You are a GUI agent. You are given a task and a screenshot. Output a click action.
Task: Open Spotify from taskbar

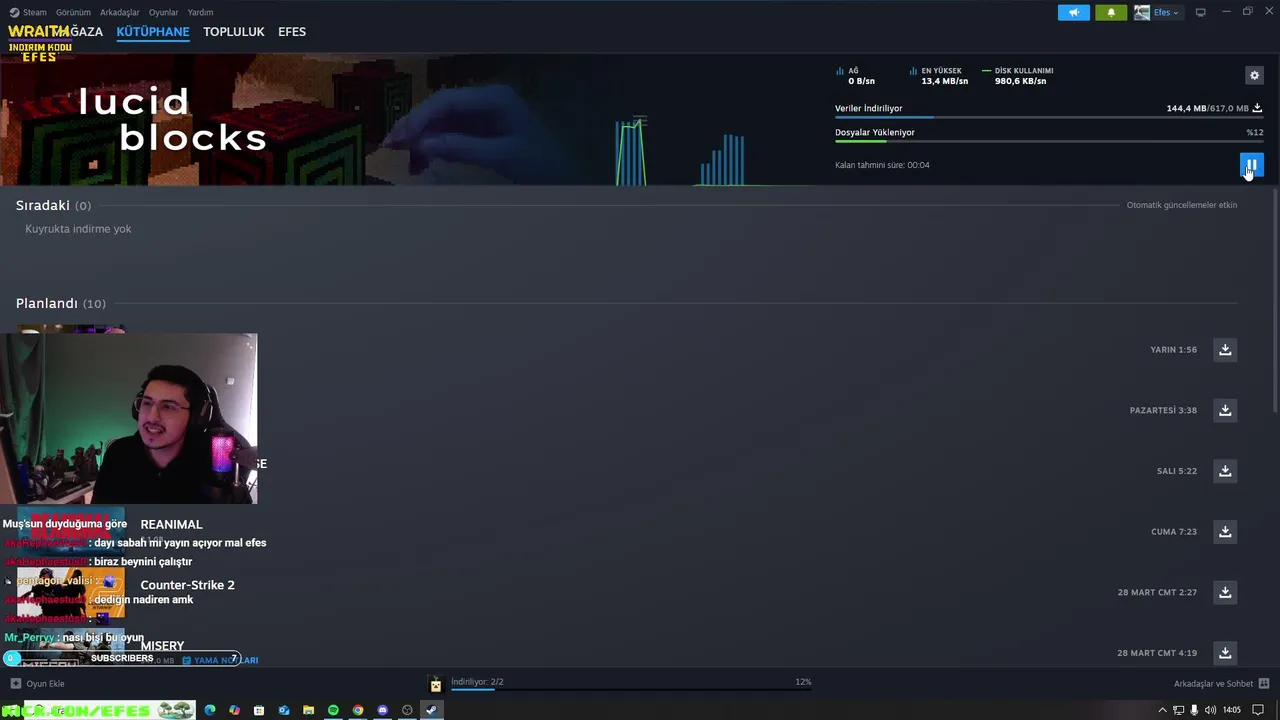(333, 710)
